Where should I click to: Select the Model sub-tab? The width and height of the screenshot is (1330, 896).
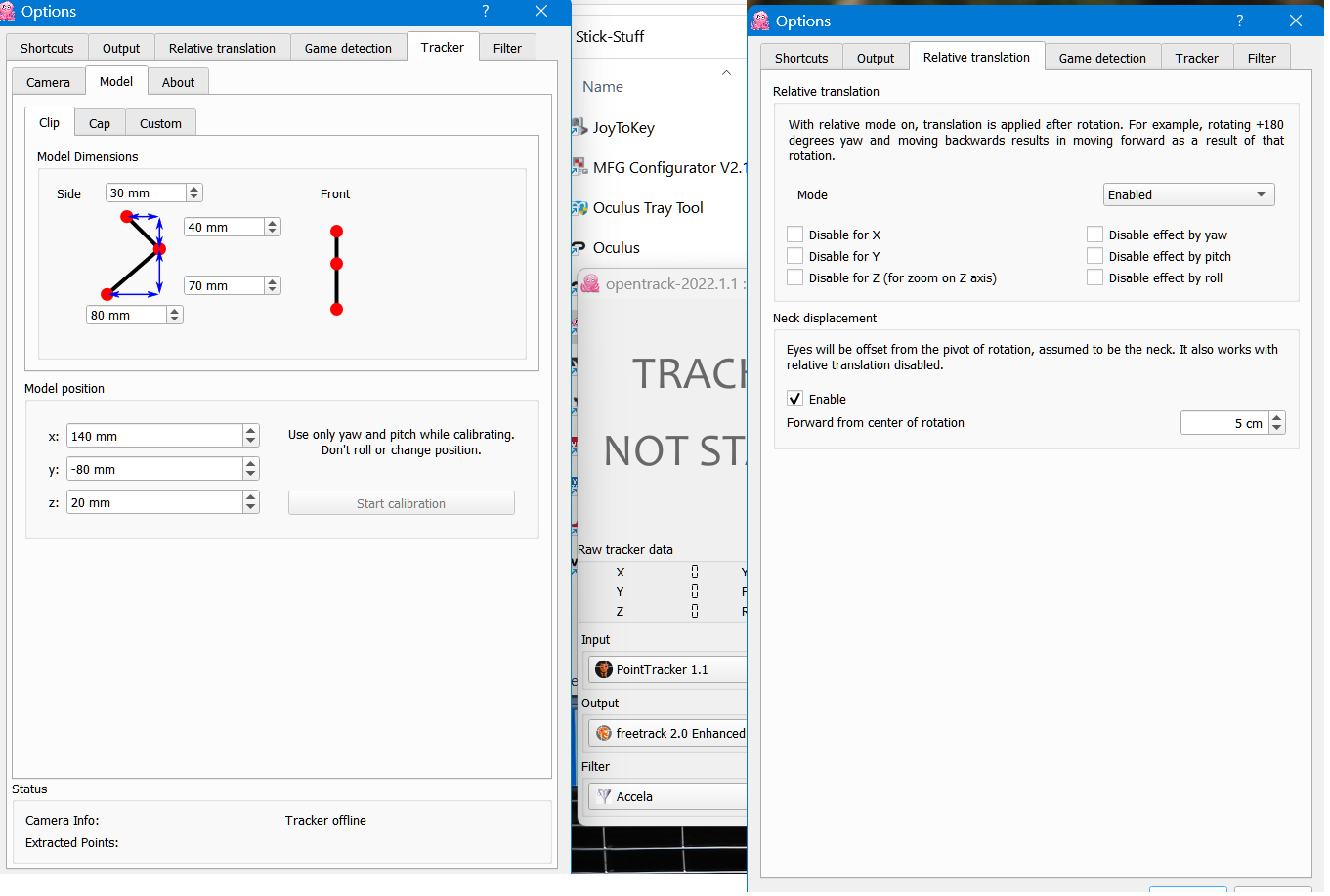pyautogui.click(x=116, y=81)
